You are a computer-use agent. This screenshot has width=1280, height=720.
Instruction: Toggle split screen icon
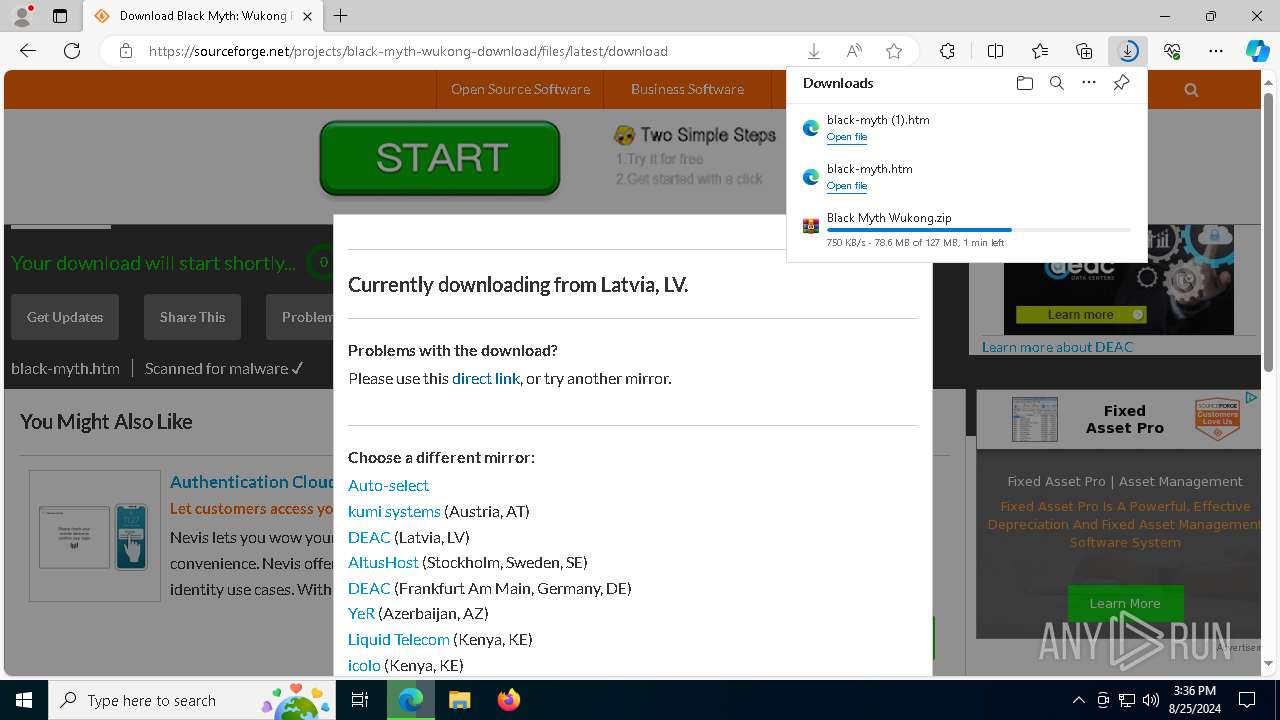995,51
